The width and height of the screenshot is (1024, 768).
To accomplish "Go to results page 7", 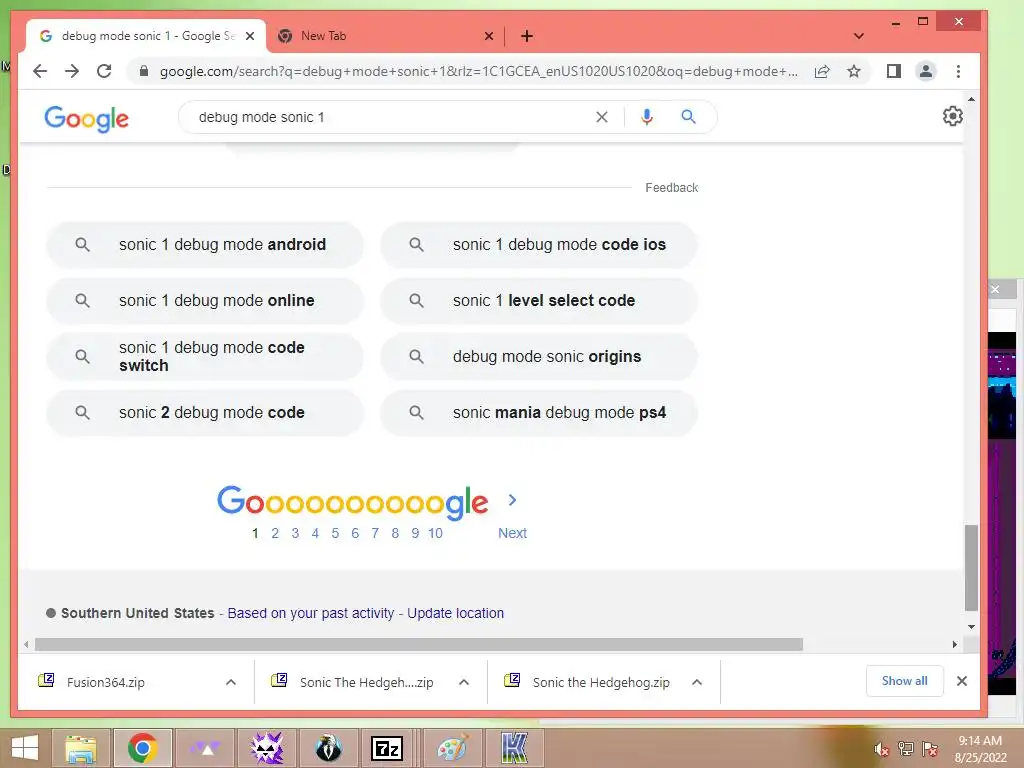I will pos(375,533).
